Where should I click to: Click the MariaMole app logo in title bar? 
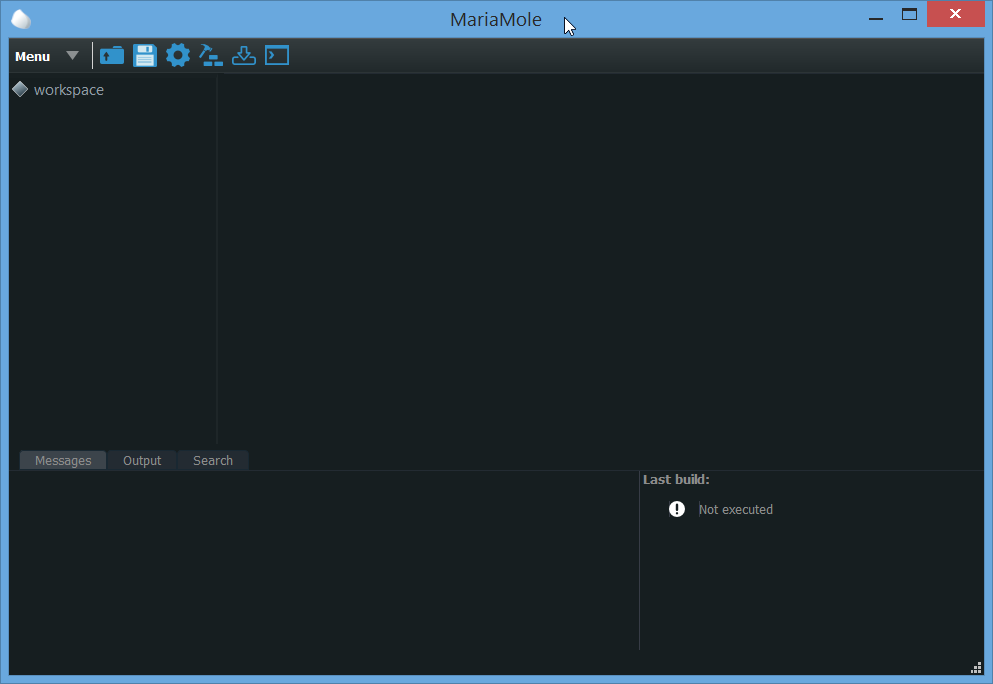(21, 19)
